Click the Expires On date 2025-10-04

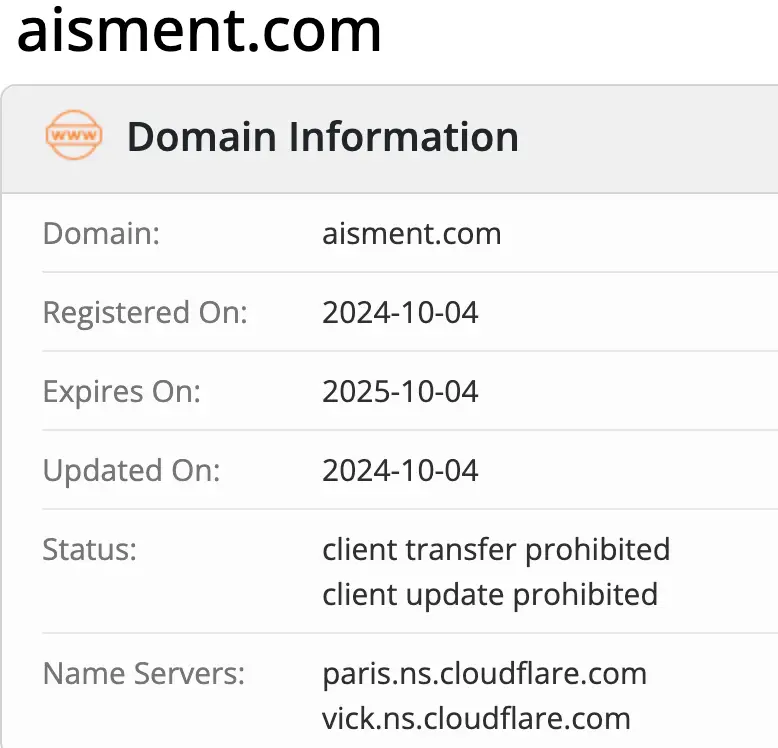click(400, 391)
